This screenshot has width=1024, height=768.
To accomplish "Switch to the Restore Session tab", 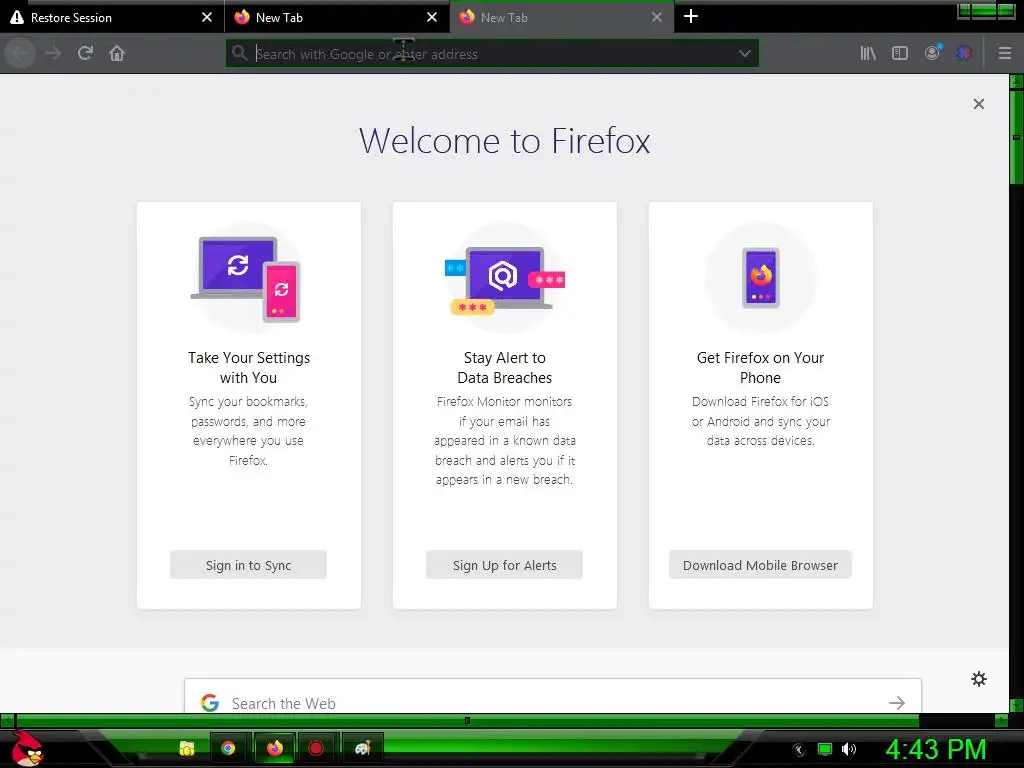I will pos(112,18).
